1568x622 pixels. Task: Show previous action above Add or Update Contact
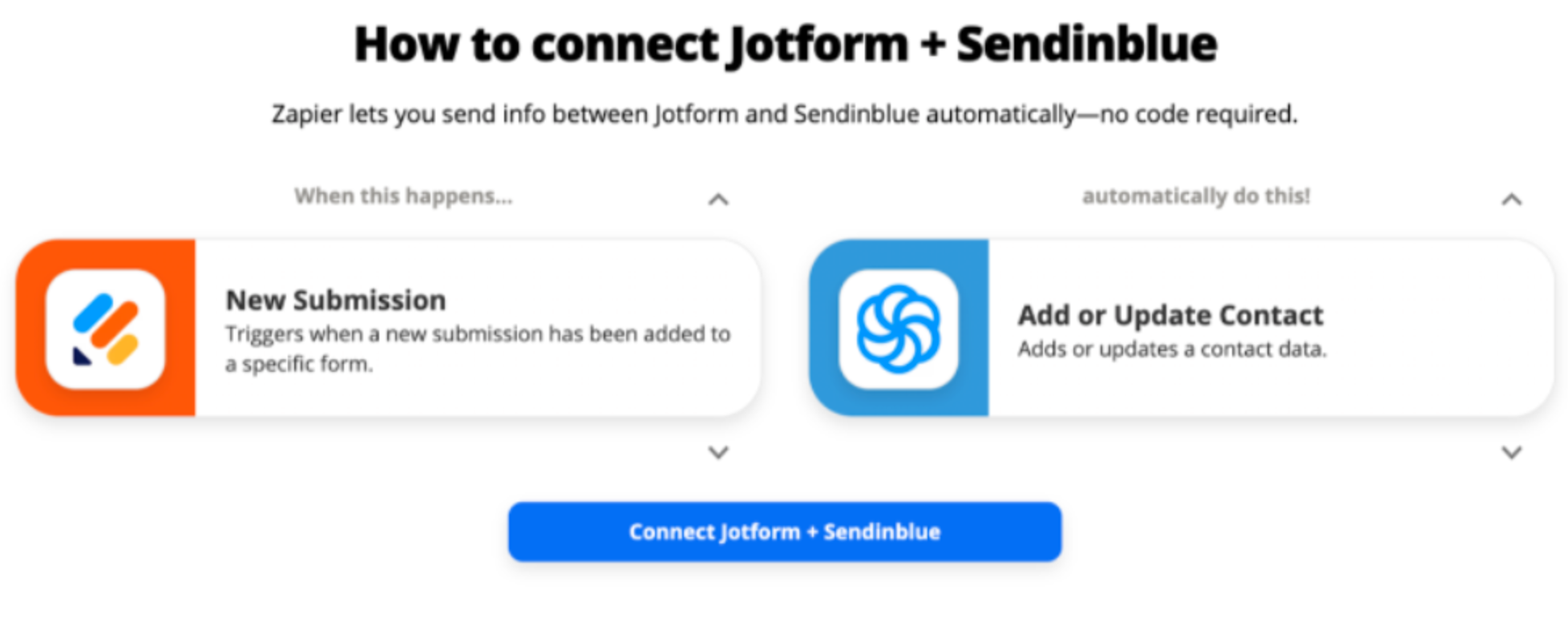1511,199
